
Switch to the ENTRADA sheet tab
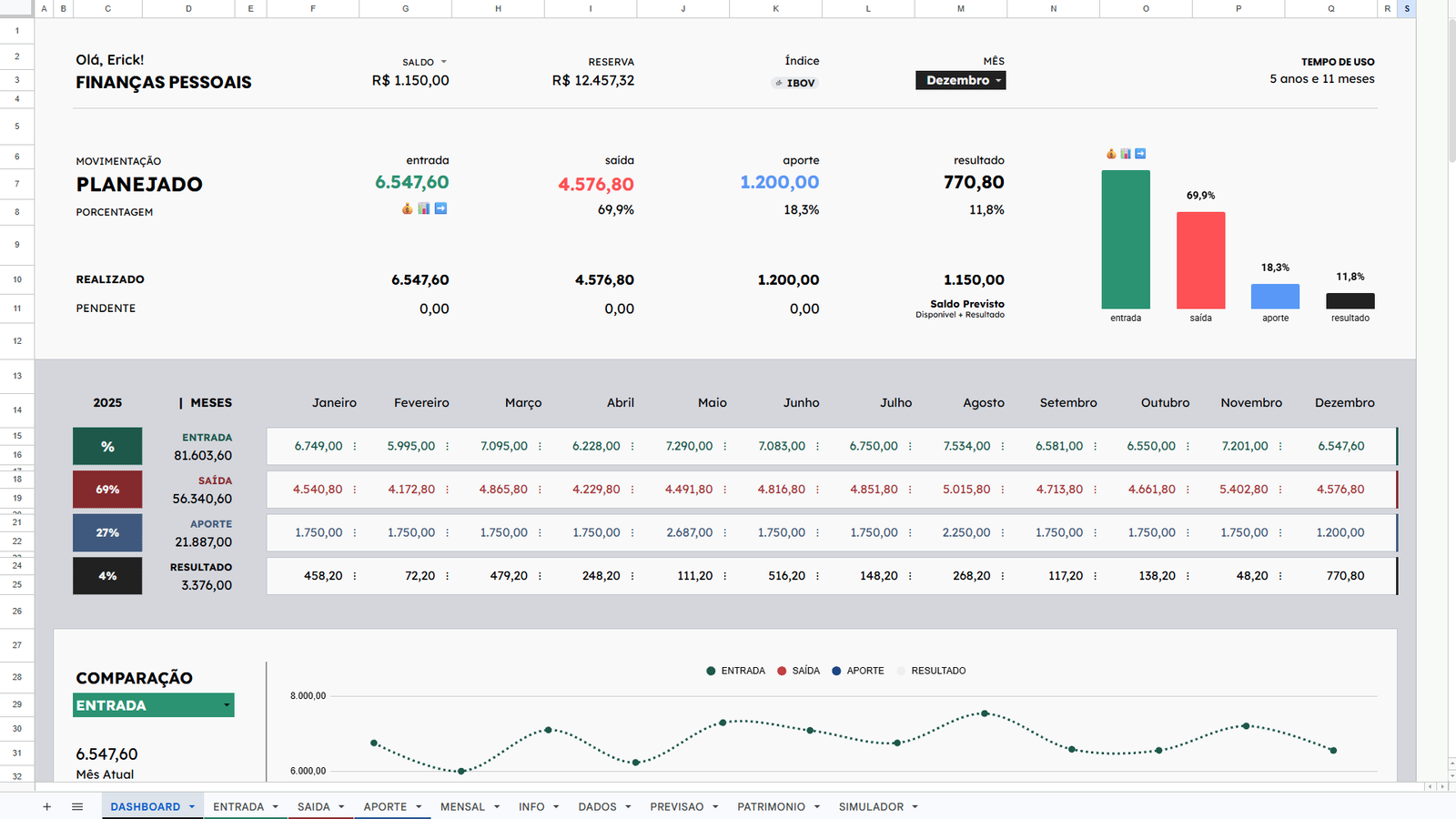click(238, 807)
